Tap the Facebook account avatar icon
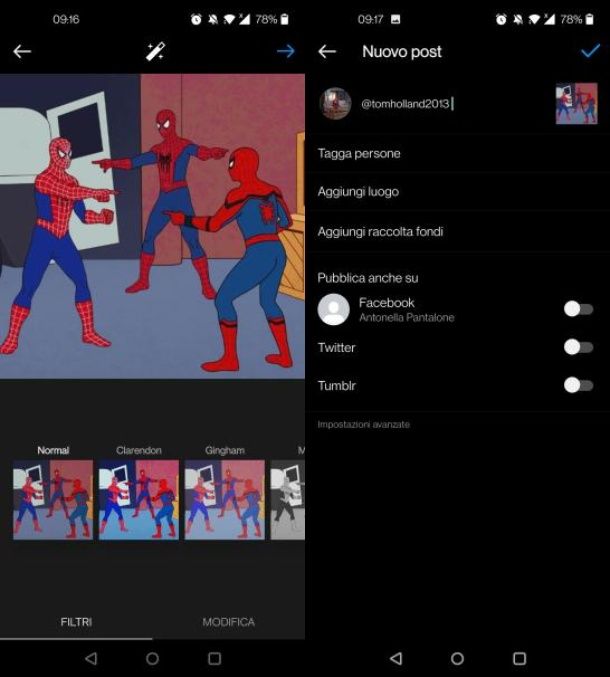Image resolution: width=610 pixels, height=677 pixels. click(x=334, y=309)
